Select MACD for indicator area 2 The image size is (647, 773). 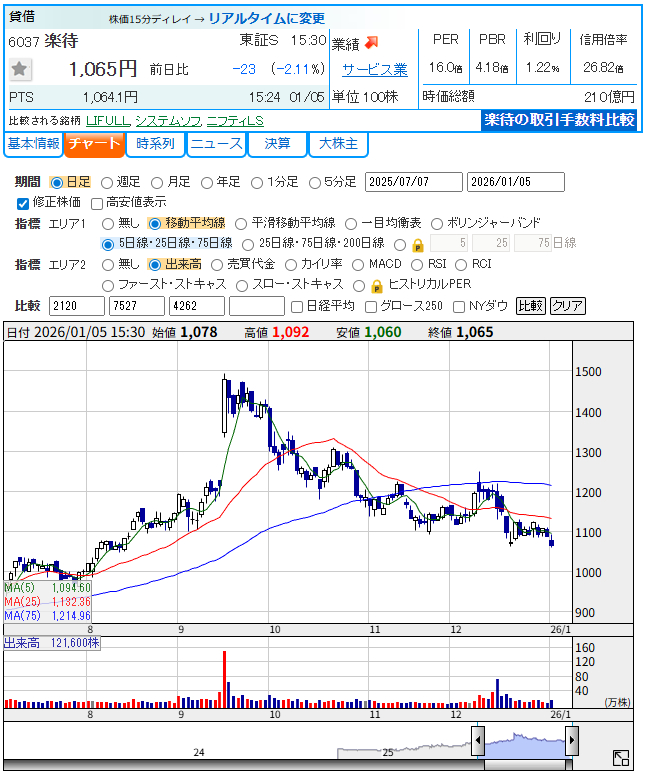355,264
